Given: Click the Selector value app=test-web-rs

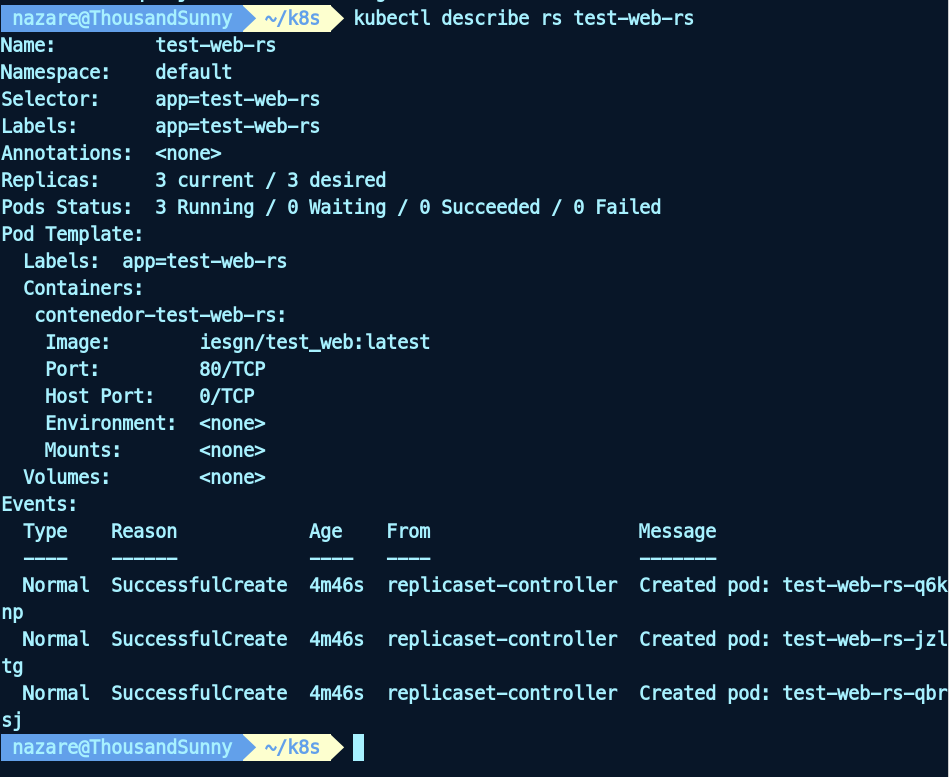Looking at the screenshot, I should (x=237, y=99).
